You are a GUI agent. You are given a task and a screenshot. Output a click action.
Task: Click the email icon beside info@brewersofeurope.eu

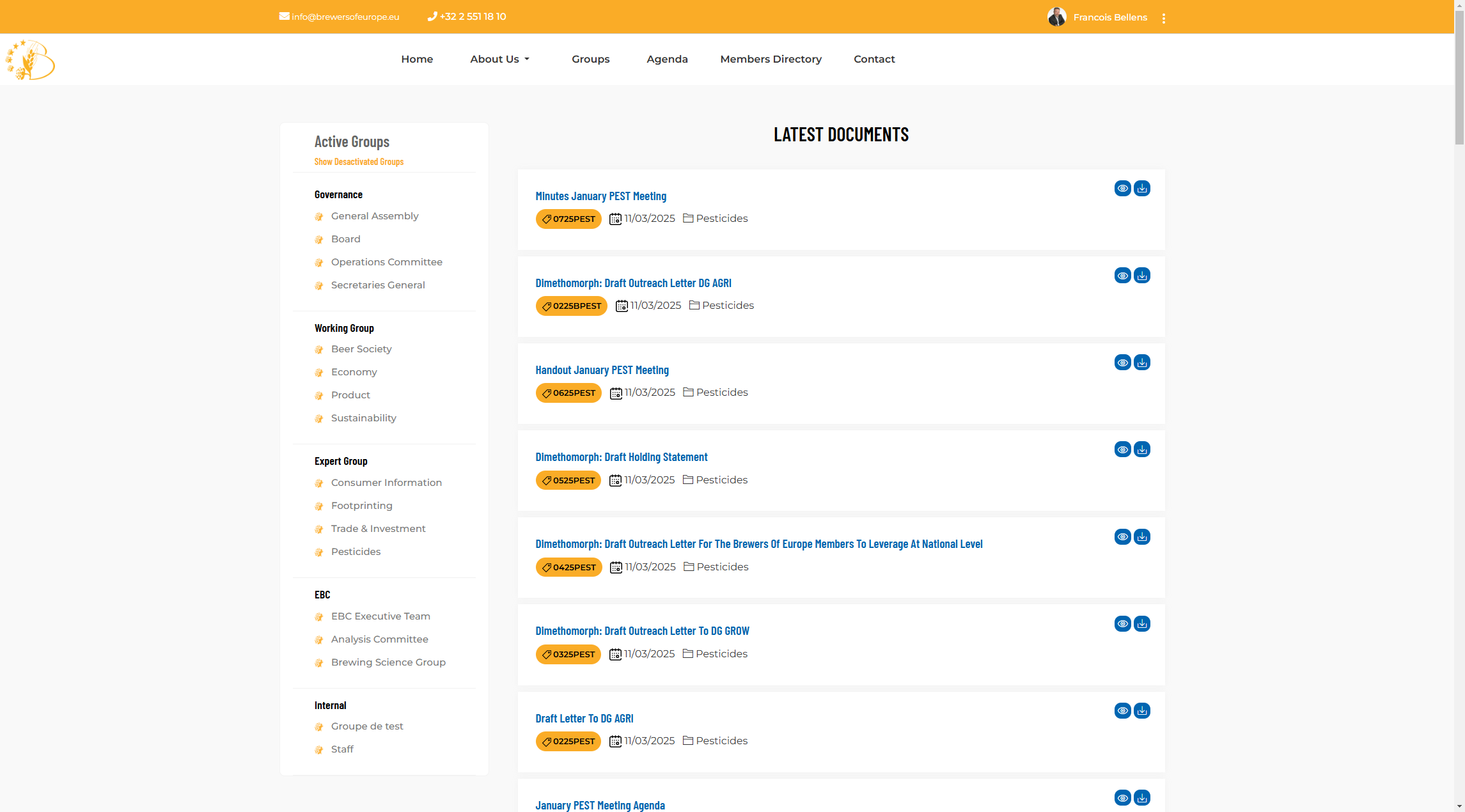click(x=284, y=16)
